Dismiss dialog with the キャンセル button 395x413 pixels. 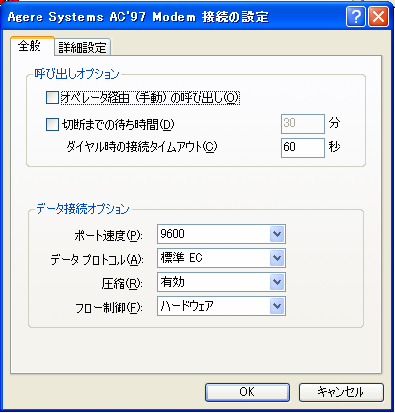tap(341, 392)
